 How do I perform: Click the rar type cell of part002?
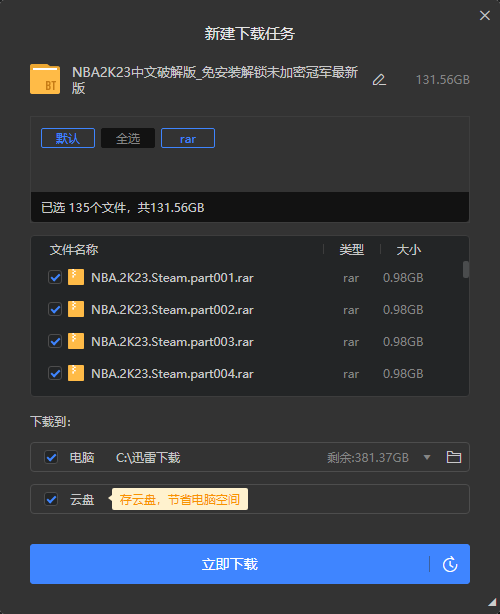(351, 310)
